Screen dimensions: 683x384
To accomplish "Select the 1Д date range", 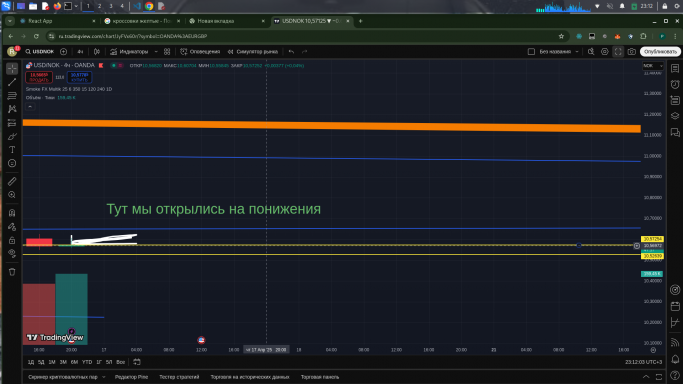I will [30, 362].
